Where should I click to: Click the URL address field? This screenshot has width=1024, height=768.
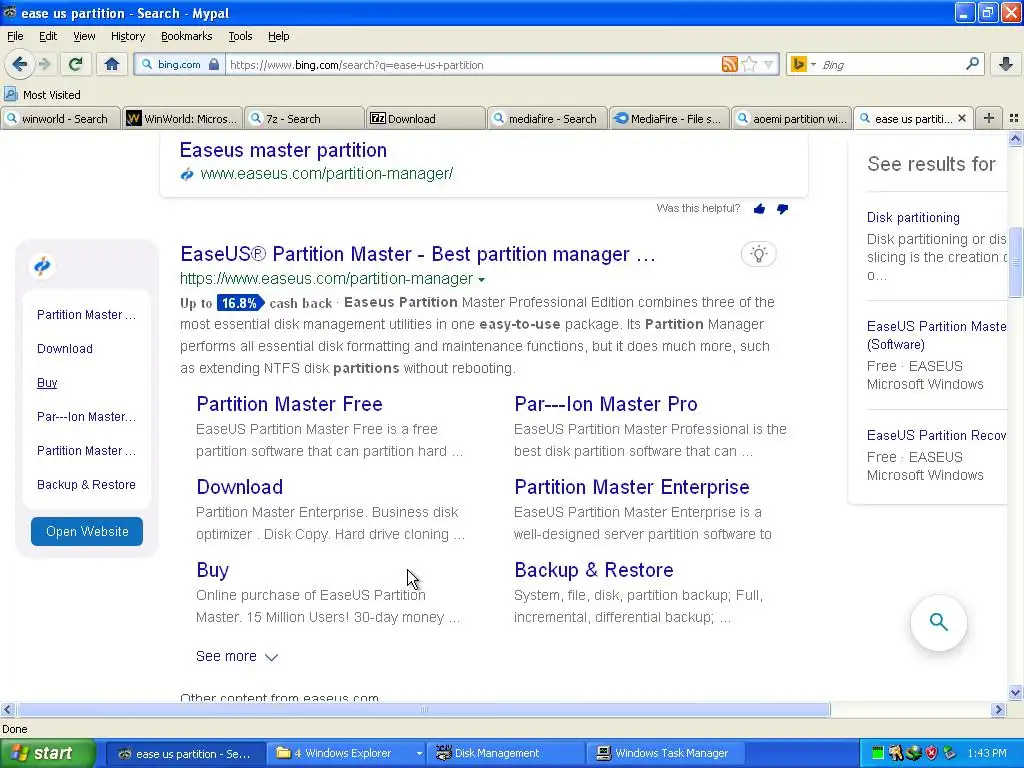point(473,65)
